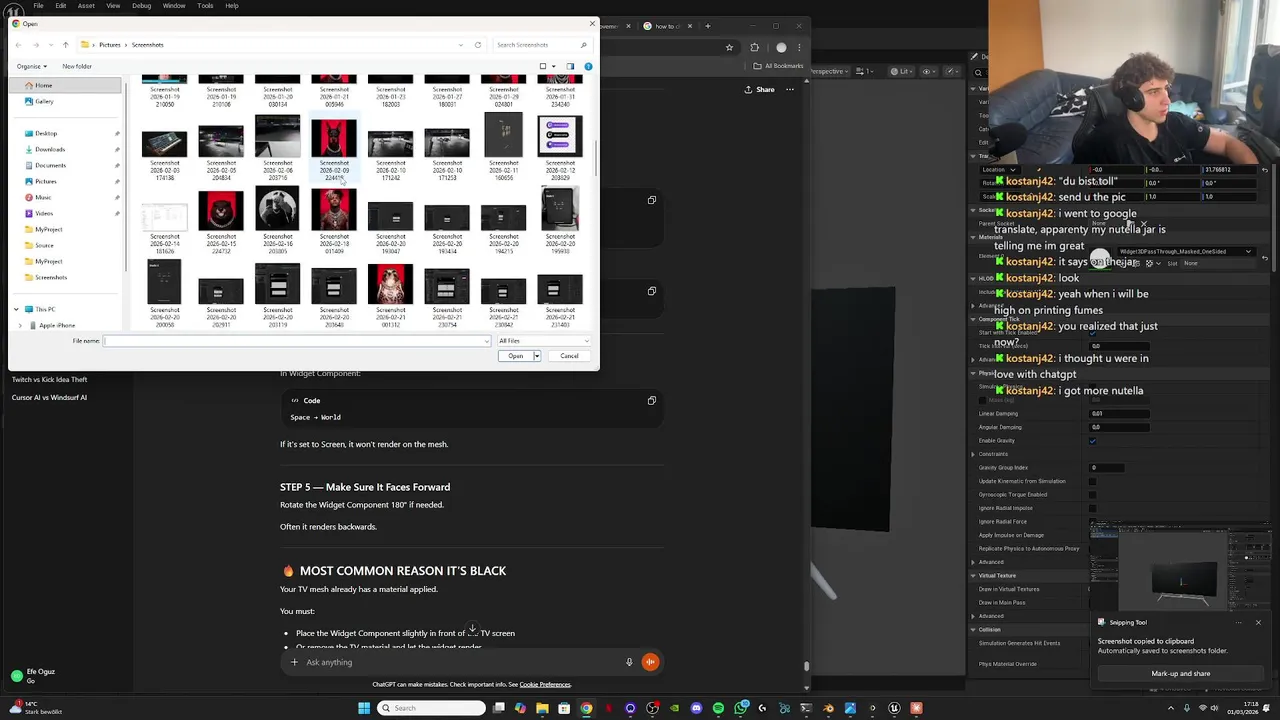Expand the Organise dropdown menu
The image size is (1280, 720).
pyautogui.click(x=31, y=66)
